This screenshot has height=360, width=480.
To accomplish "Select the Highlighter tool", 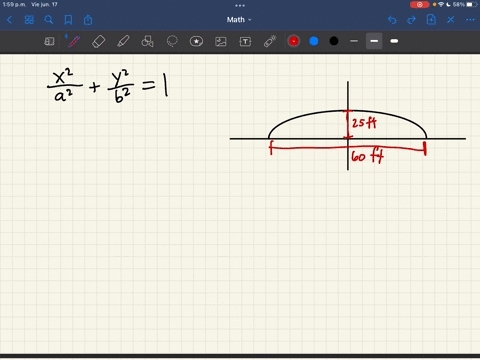I will 123,41.
